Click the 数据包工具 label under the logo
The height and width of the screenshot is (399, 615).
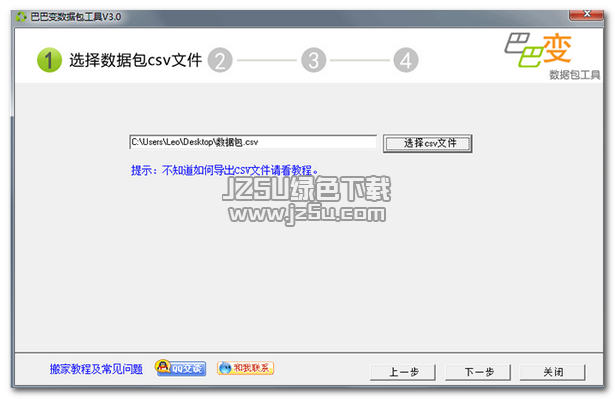(574, 75)
